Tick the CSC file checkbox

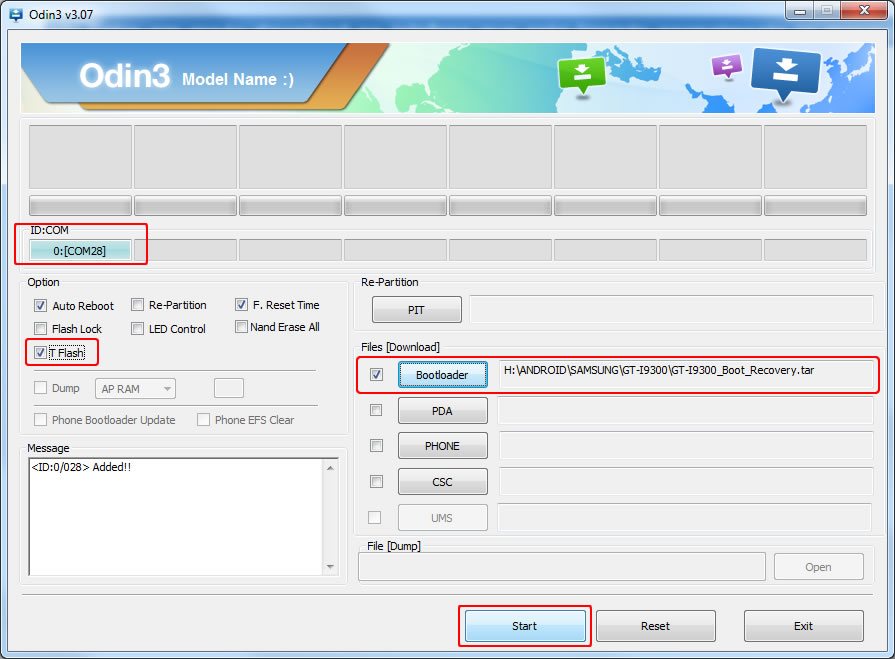coord(376,482)
